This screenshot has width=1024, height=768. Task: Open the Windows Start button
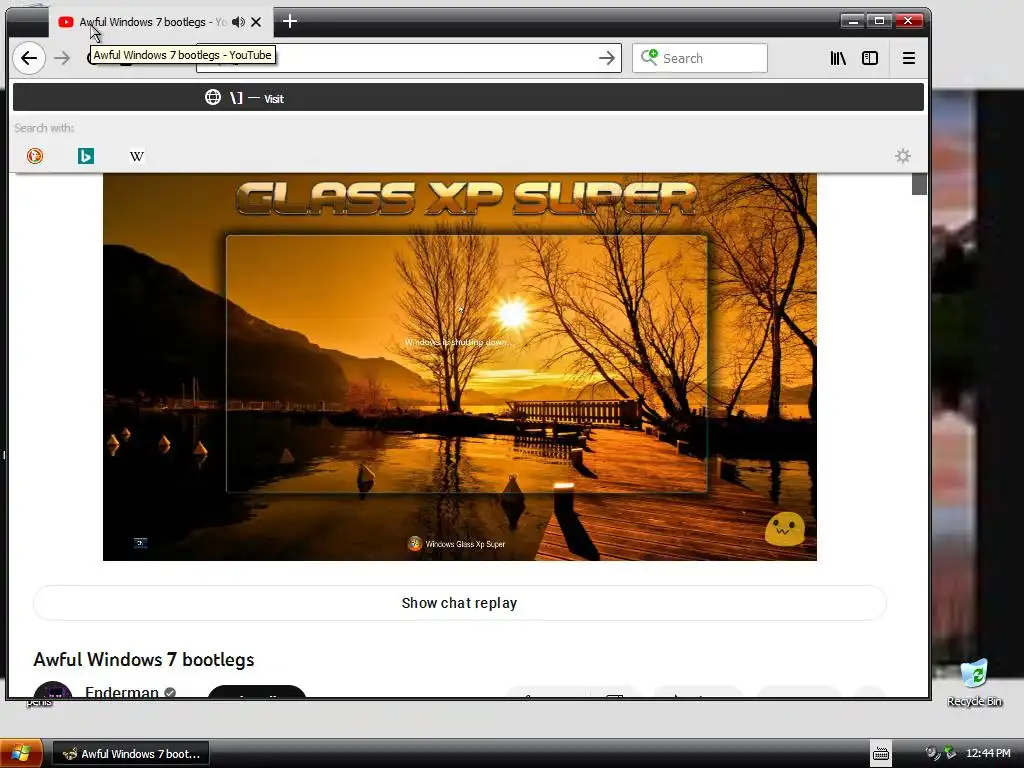(22, 753)
